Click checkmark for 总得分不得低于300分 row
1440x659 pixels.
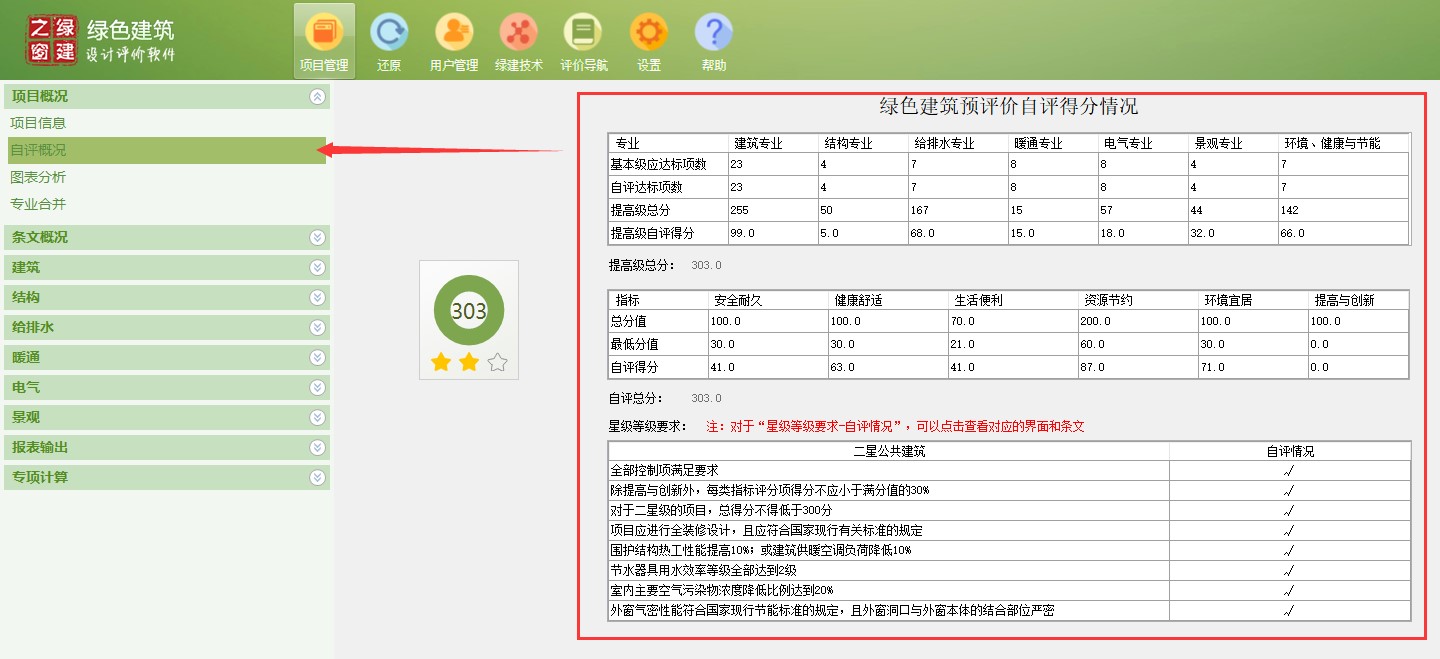(x=1289, y=510)
